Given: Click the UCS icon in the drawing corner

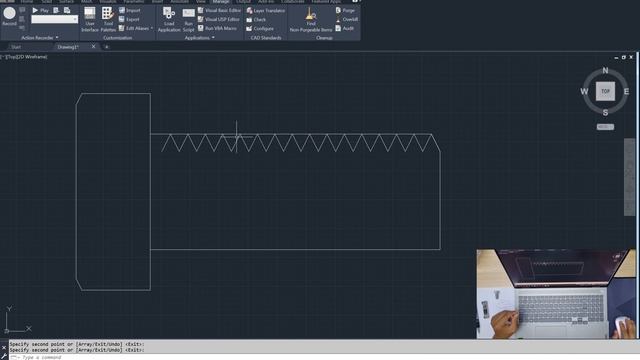Looking at the screenshot, I should coord(17,320).
